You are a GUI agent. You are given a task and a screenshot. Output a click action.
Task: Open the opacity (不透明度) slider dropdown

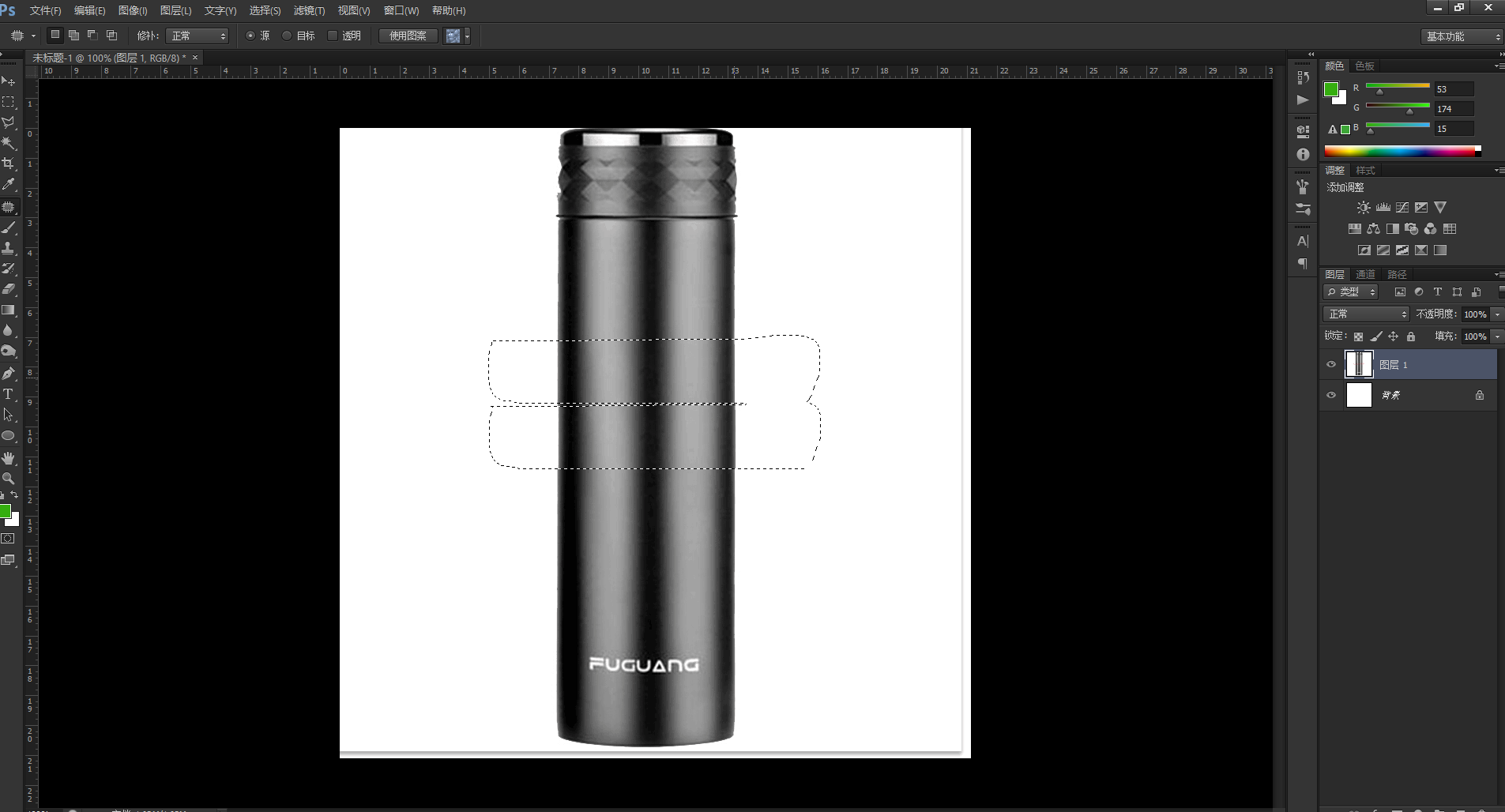(x=1497, y=314)
